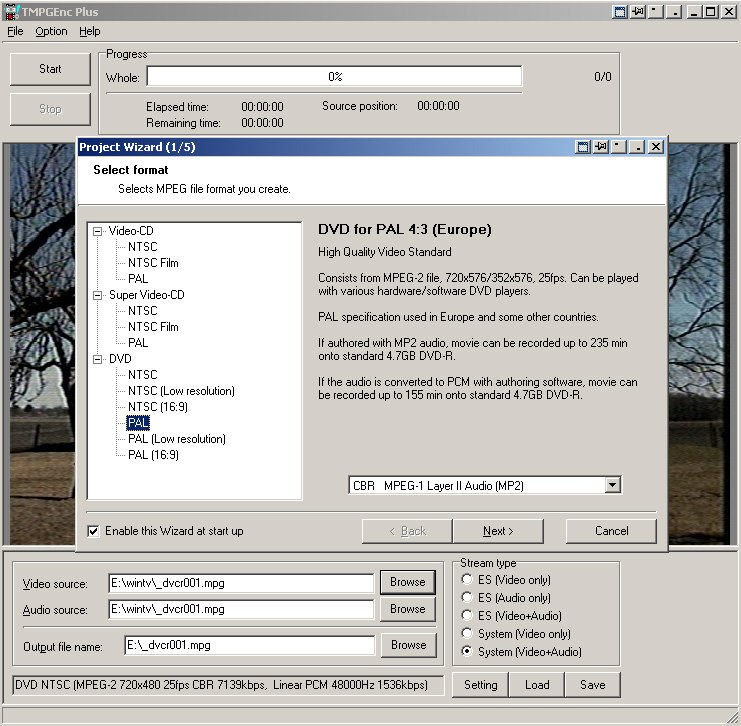Screen dimensions: 741x726
Task: Click Cancel in the Project Wizard
Action: click(x=611, y=531)
